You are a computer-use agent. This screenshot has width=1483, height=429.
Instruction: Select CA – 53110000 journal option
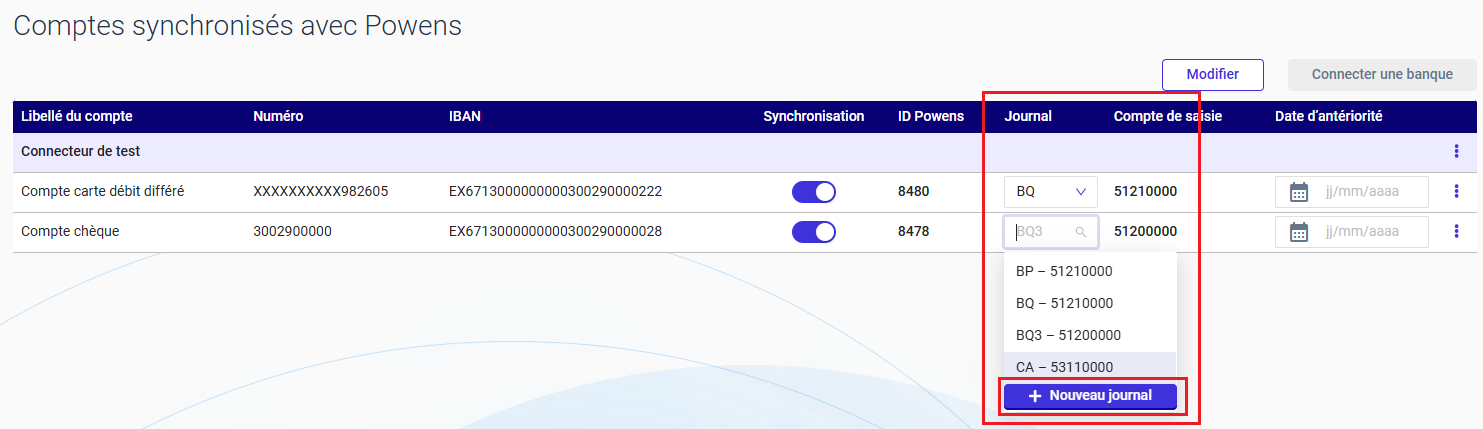click(1090, 366)
